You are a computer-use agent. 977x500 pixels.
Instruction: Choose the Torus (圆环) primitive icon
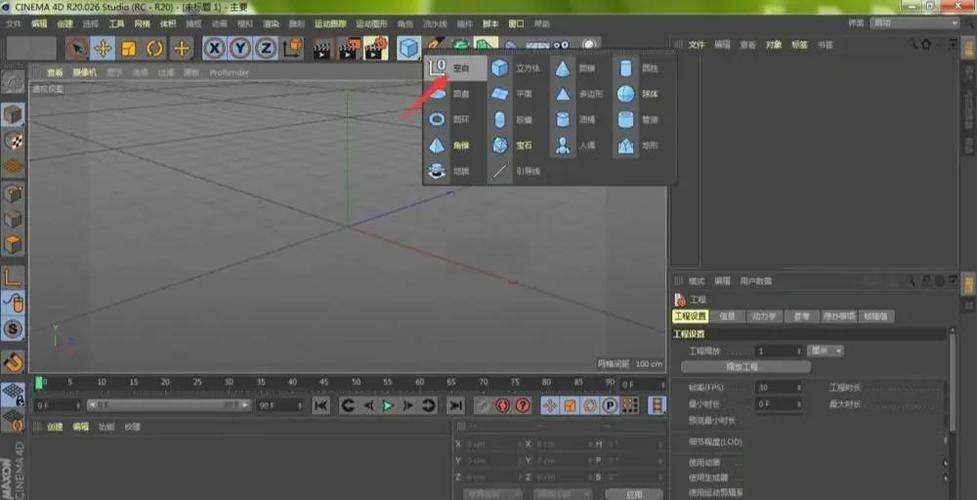(x=437, y=119)
